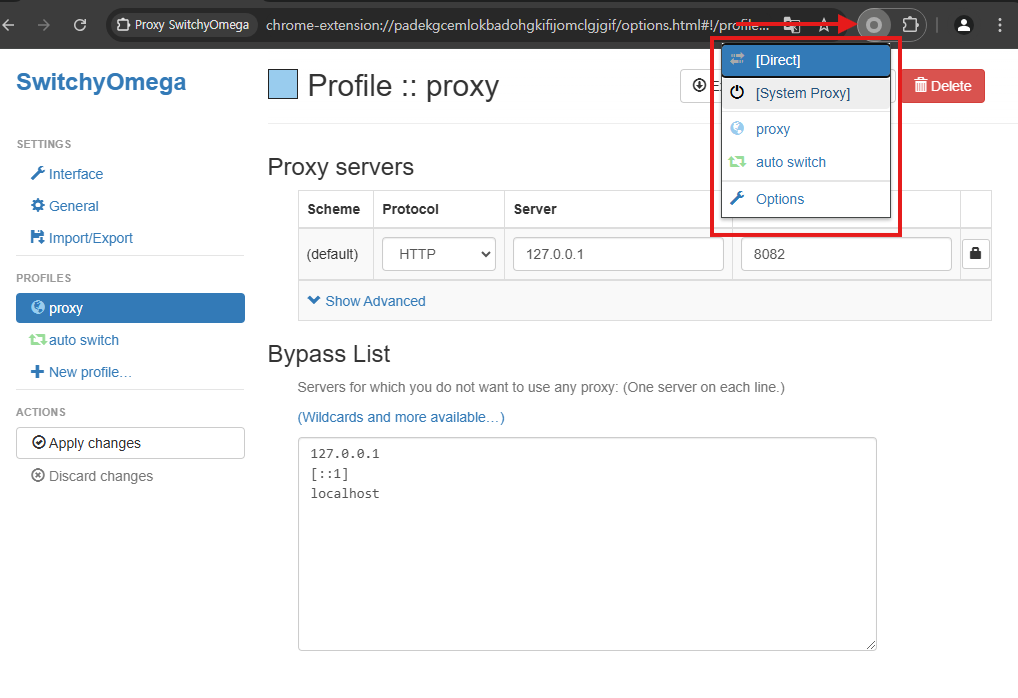Open the Interface settings page
The width and height of the screenshot is (1018, 698).
[x=67, y=174]
